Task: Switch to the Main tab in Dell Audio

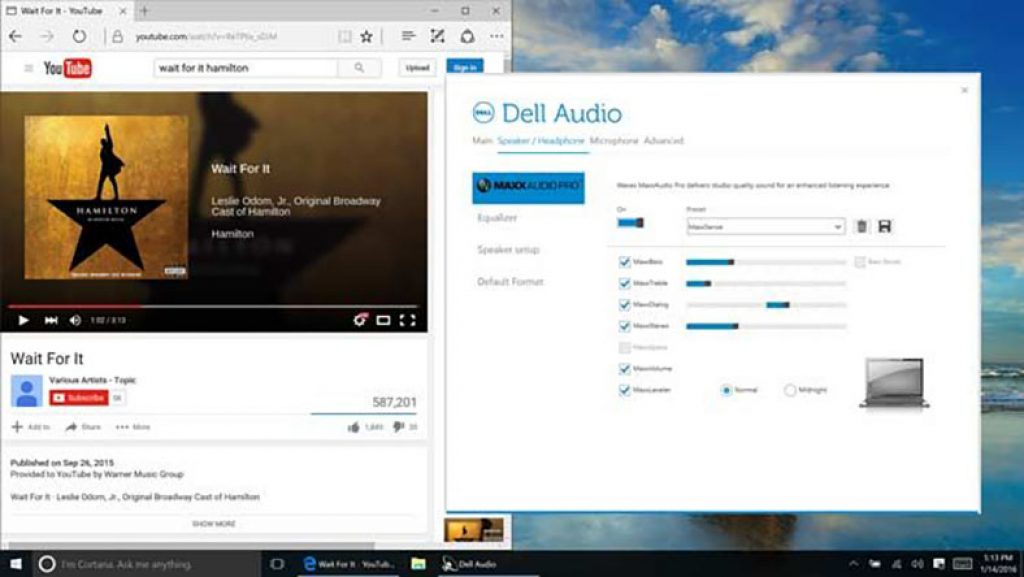Action: pyautogui.click(x=483, y=140)
